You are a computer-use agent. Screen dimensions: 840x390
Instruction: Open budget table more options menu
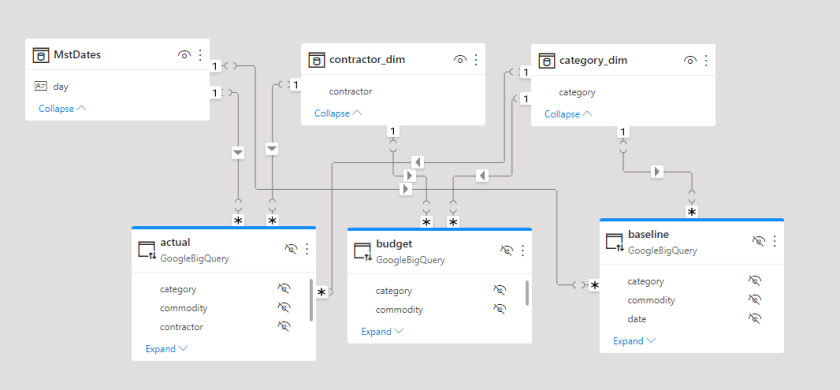(523, 250)
